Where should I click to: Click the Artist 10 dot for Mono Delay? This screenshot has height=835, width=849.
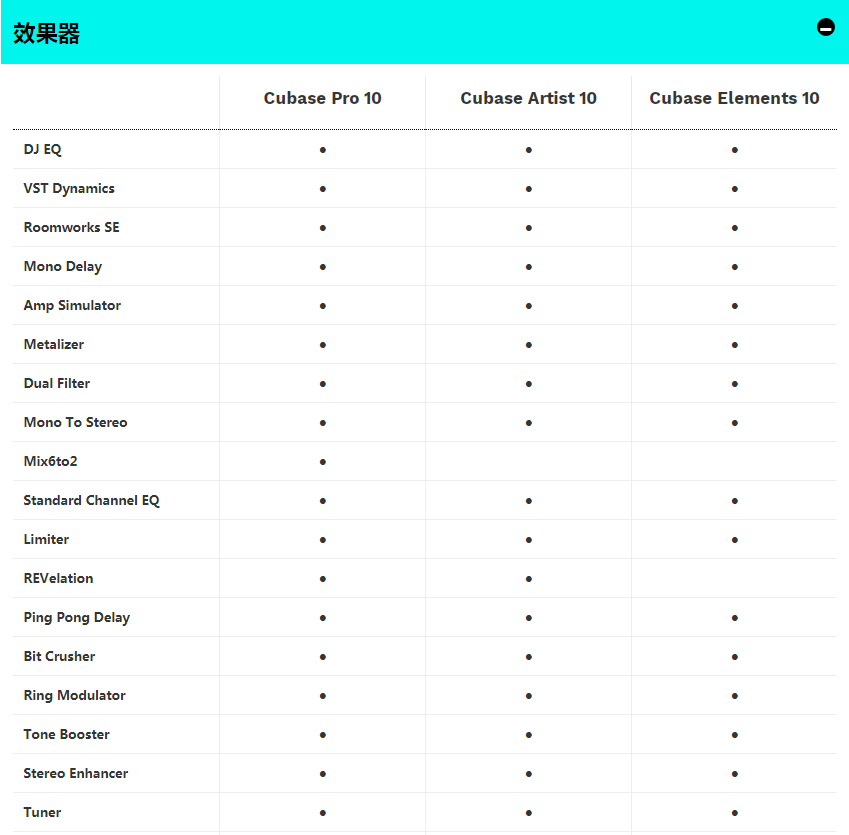point(528,267)
